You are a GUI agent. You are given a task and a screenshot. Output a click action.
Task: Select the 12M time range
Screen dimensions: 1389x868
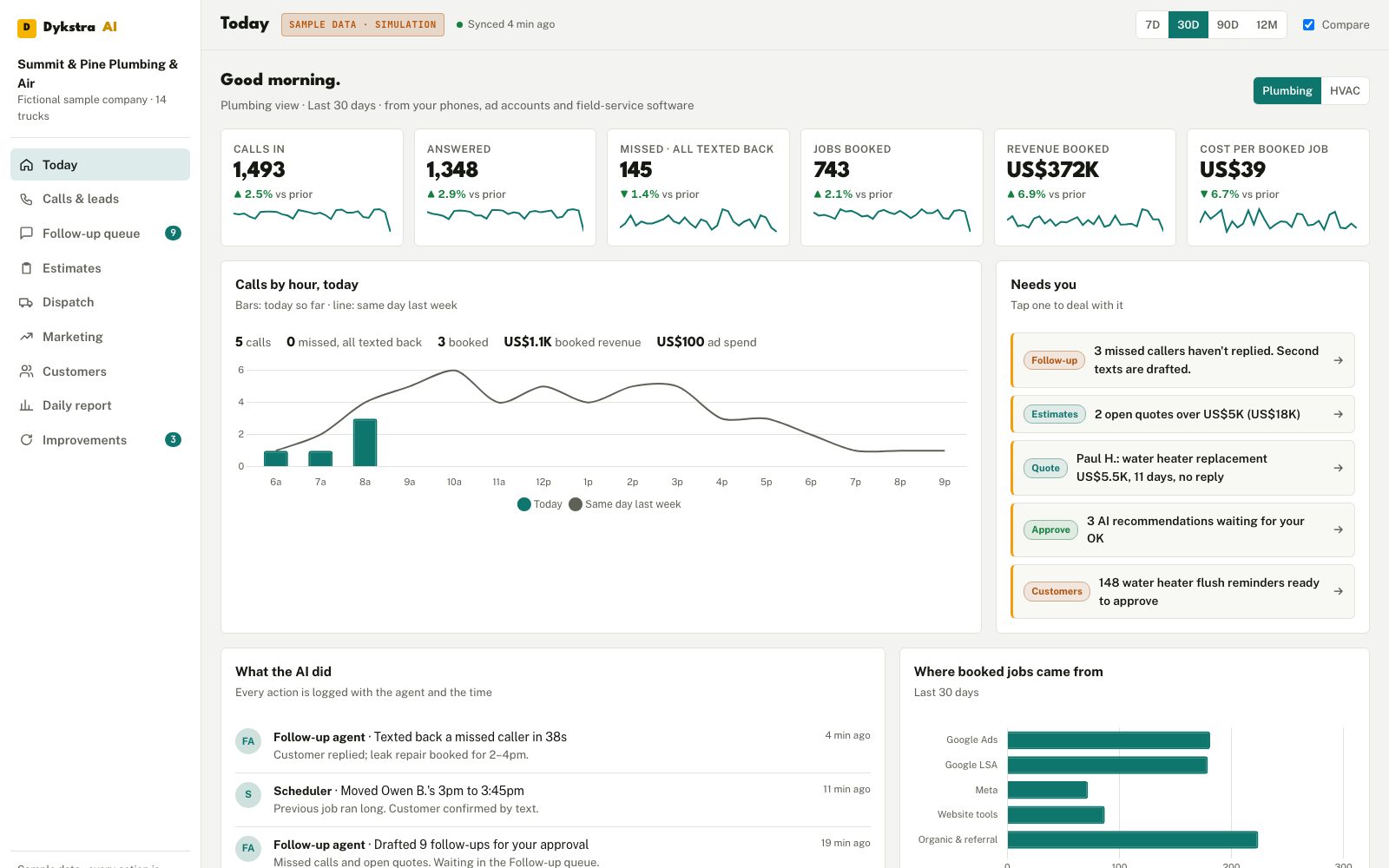[1267, 24]
